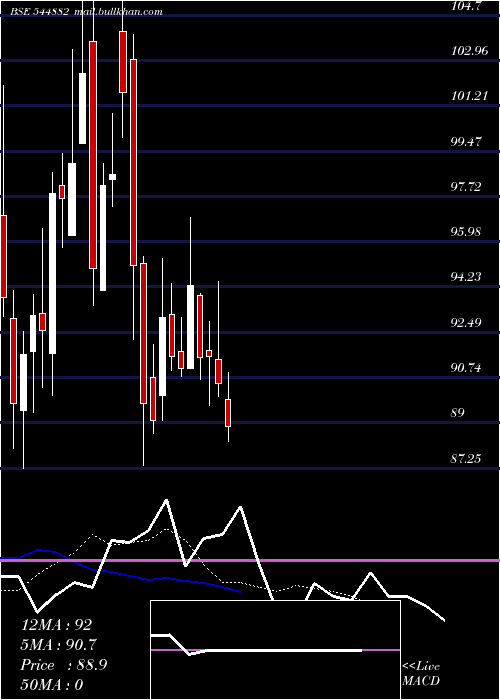Viewport: 500px width, 700px height.
Task: Click the Live MACD inset chart box
Action: click(x=275, y=650)
